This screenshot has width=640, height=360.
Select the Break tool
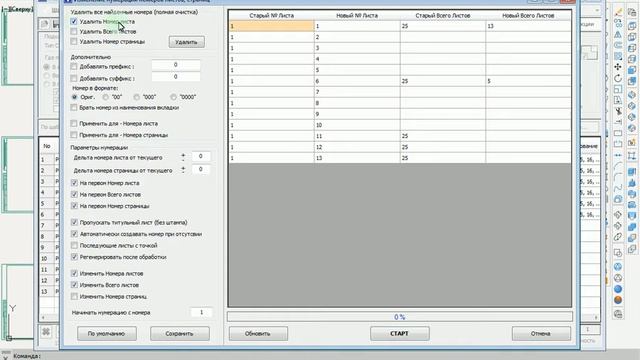(618, 144)
